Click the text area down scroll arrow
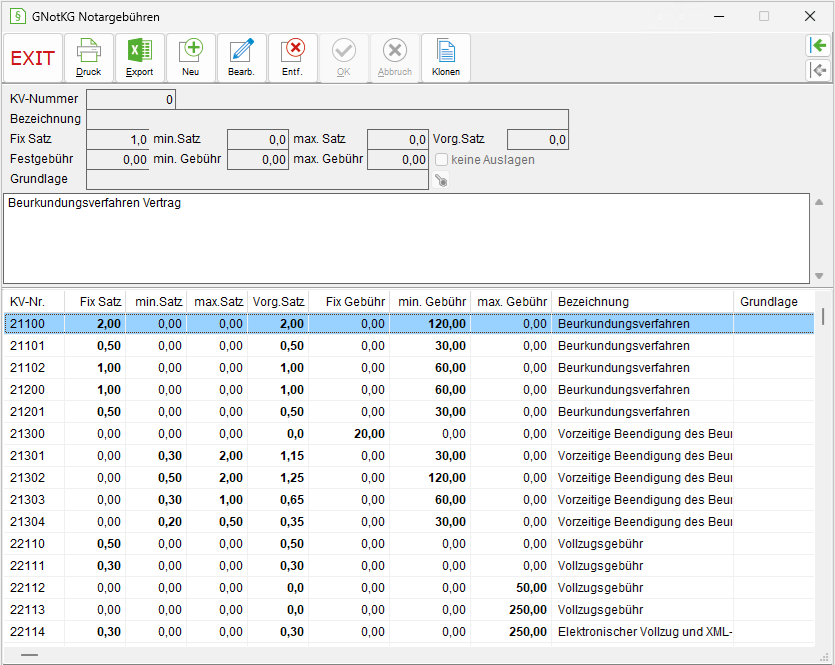The height and width of the screenshot is (665, 835). click(819, 276)
